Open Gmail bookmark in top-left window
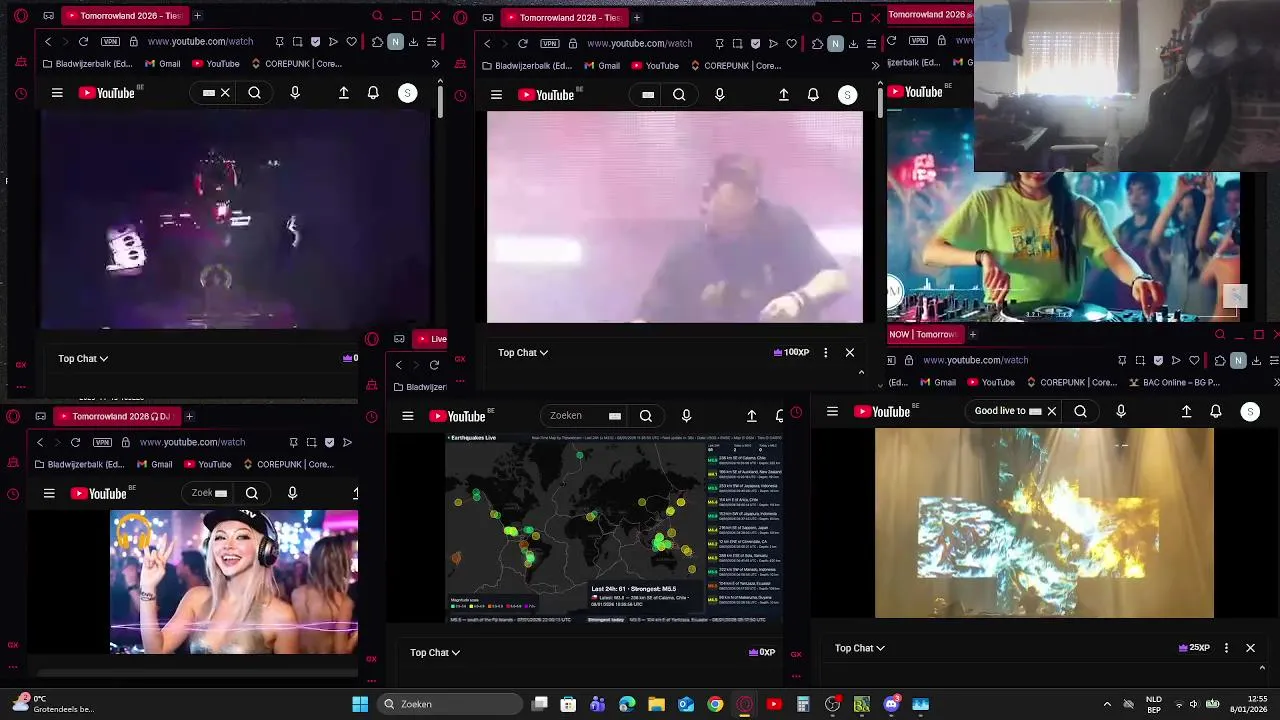Image resolution: width=1280 pixels, height=720 pixels. pyautogui.click(x=162, y=64)
